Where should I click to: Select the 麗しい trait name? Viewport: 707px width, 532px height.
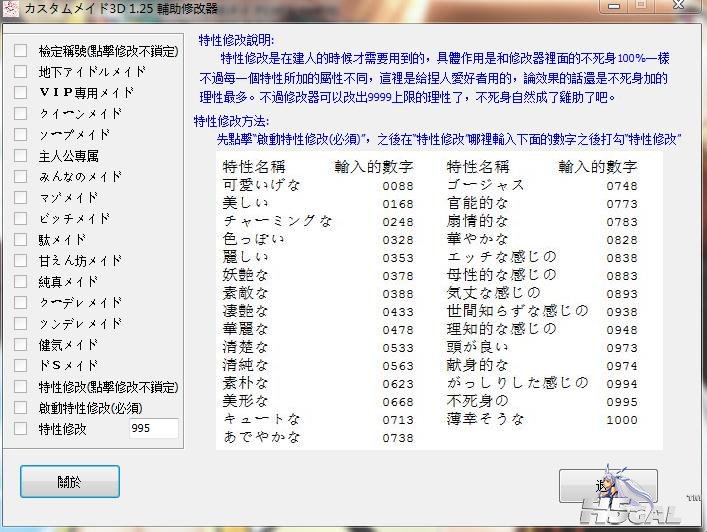[245, 257]
